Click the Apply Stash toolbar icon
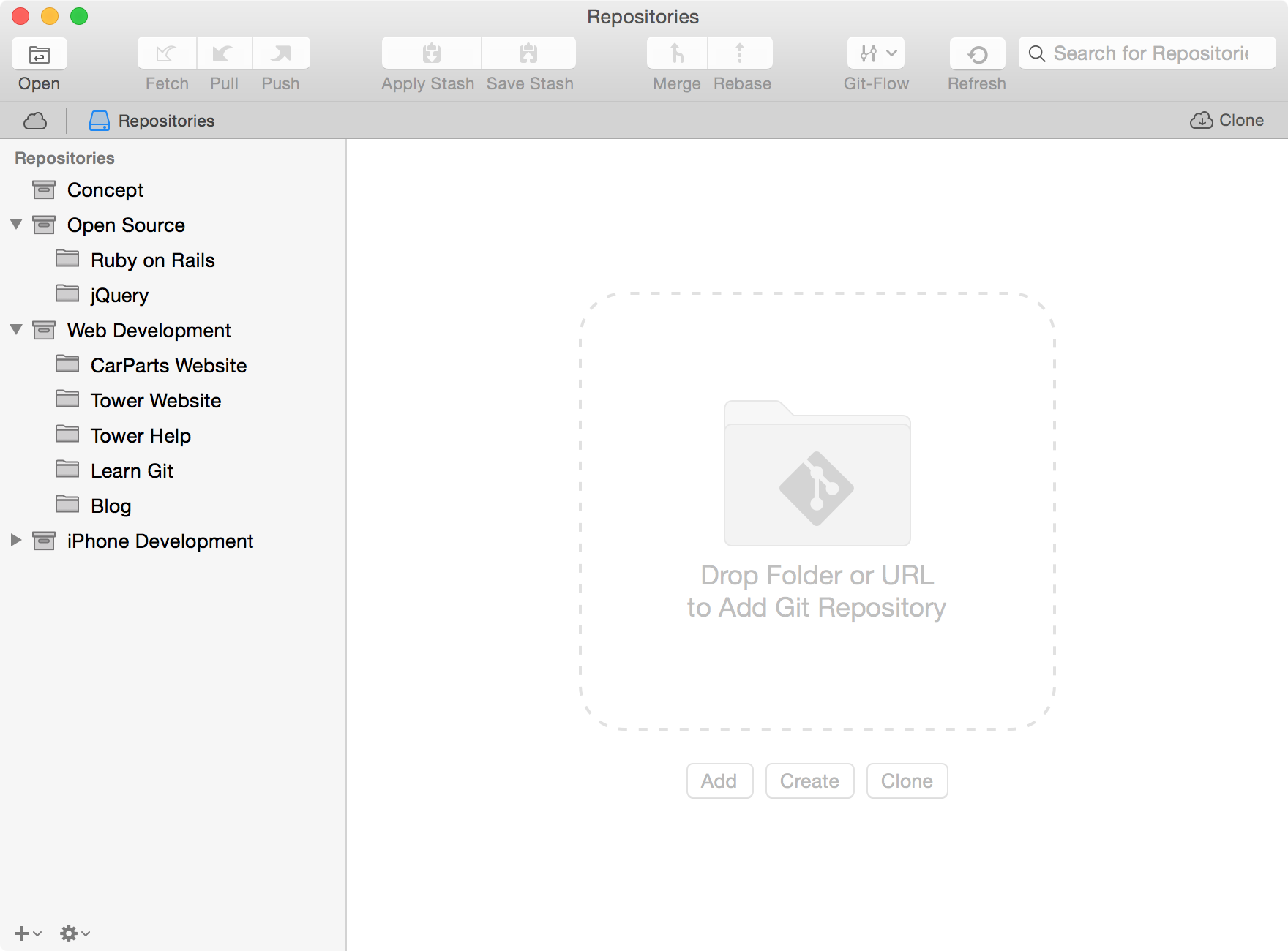Viewport: 1288px width, 951px height. click(x=432, y=53)
